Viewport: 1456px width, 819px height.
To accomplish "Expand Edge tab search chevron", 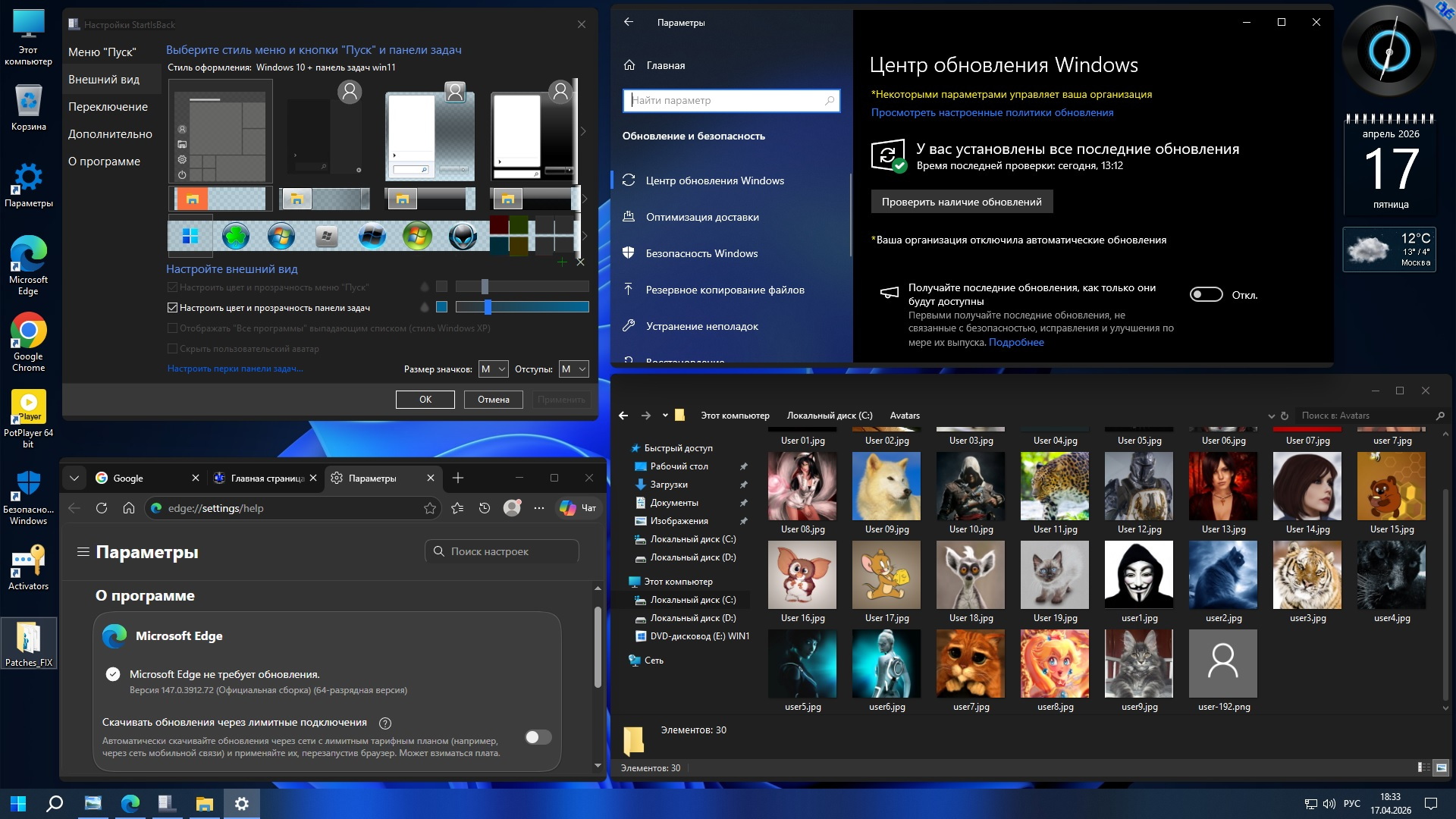I will [74, 478].
